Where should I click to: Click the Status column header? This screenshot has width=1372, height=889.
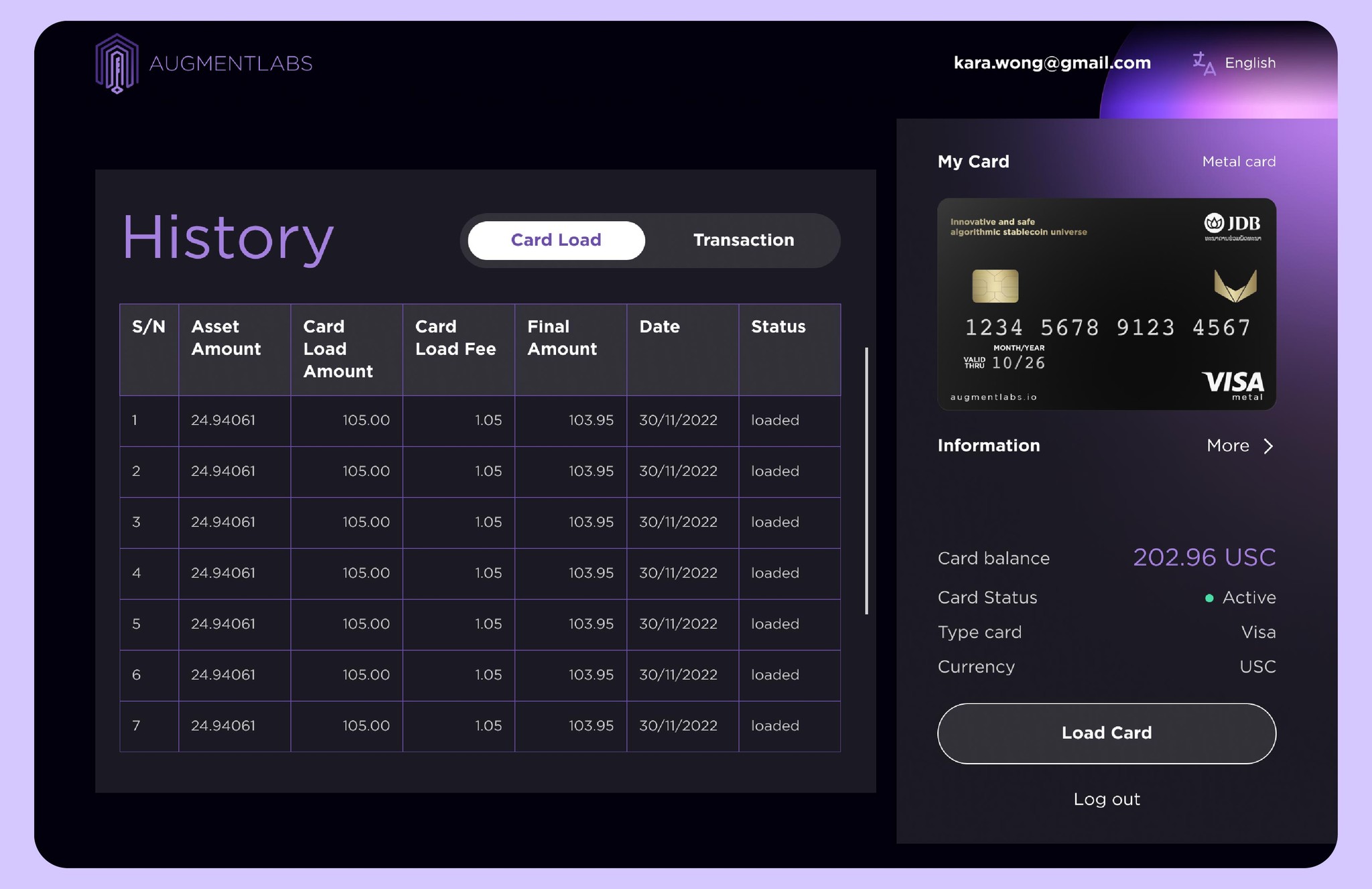point(778,327)
